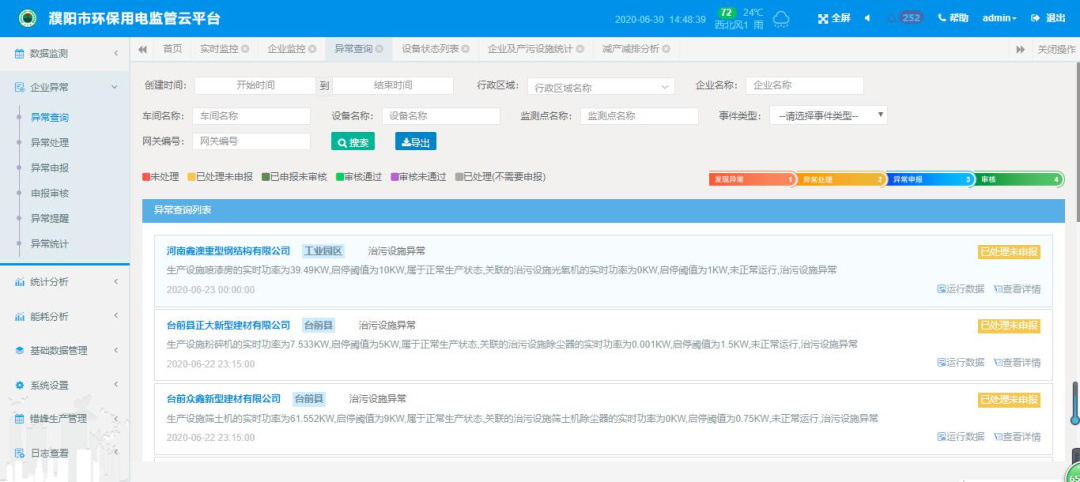Expand the 系统设置 sidebar menu
Image resolution: width=1080 pixels, height=482 pixels.
(x=65, y=385)
